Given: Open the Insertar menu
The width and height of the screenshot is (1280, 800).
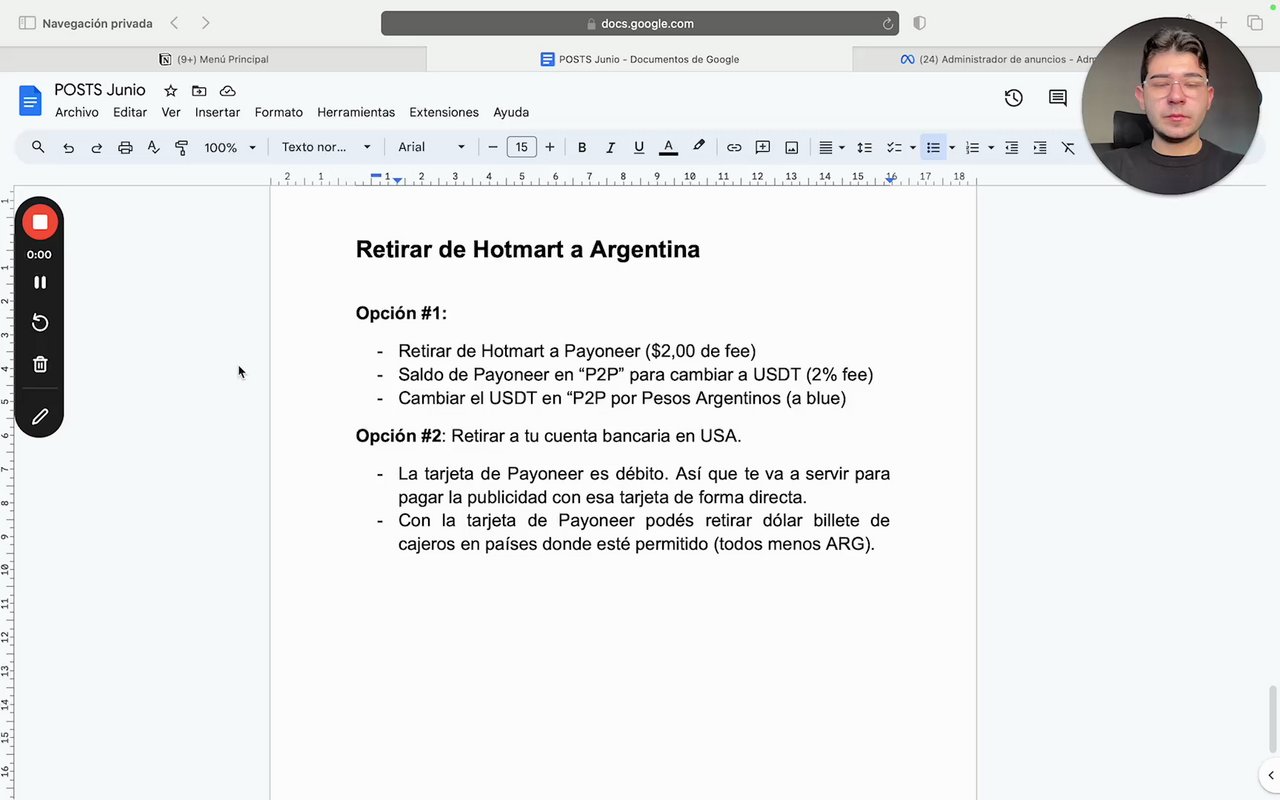Looking at the screenshot, I should [x=217, y=112].
